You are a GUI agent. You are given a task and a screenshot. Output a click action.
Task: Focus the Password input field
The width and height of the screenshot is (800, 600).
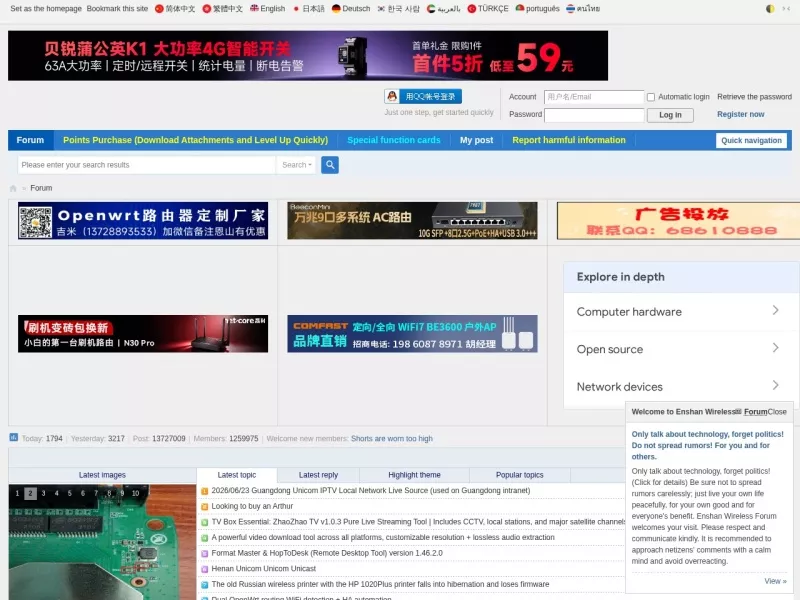click(x=594, y=115)
